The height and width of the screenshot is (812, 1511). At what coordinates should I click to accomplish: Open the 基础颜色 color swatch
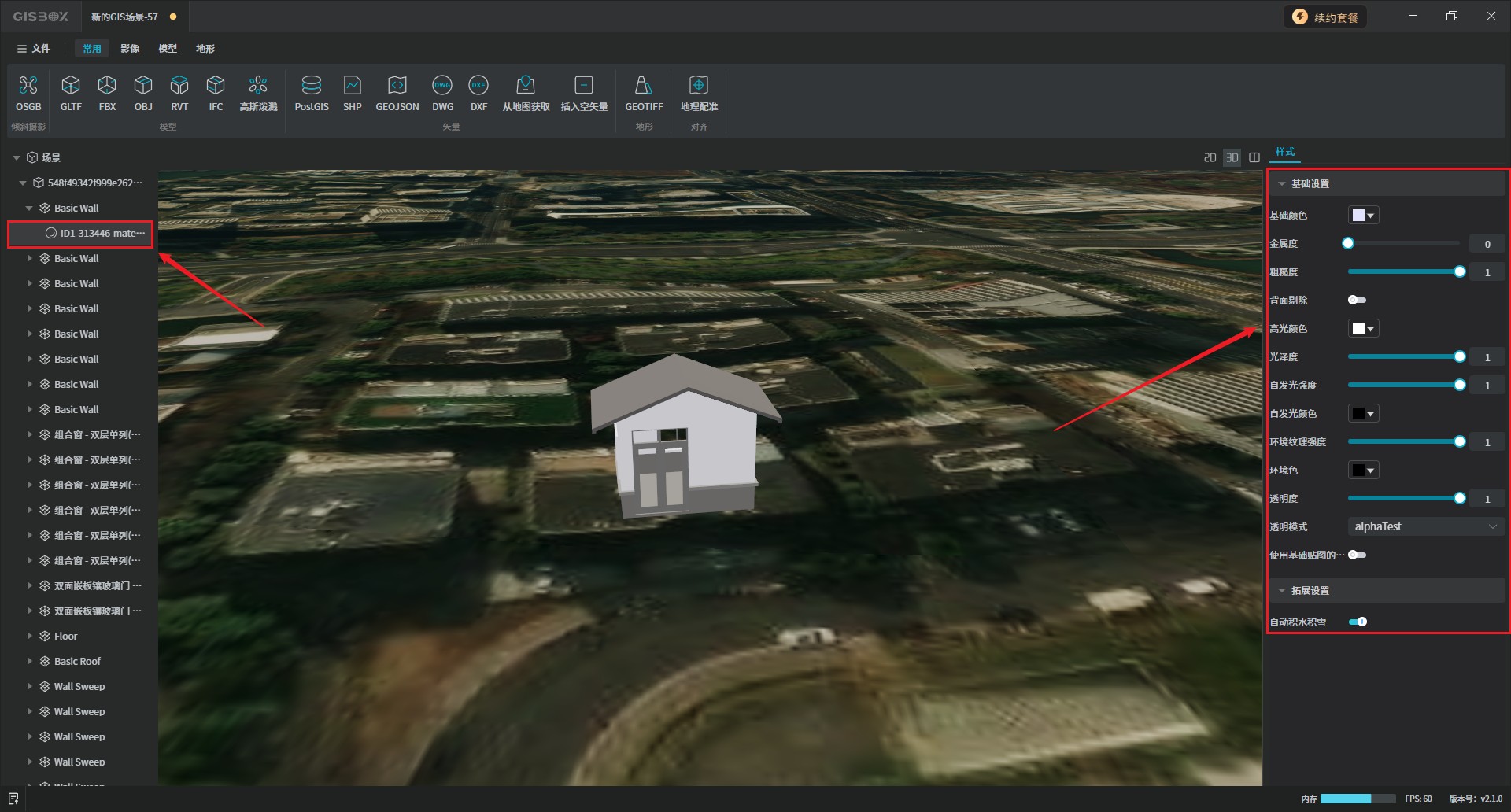(1363, 216)
